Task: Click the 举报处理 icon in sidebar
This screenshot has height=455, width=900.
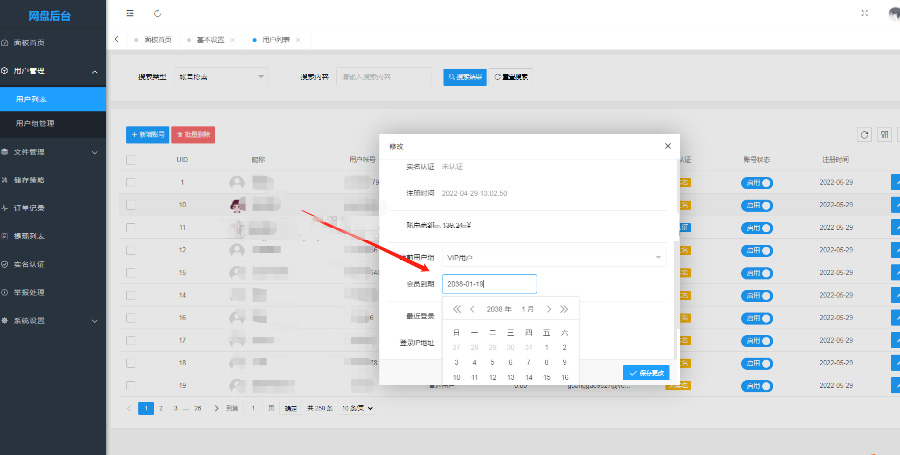Action: click(x=5, y=293)
